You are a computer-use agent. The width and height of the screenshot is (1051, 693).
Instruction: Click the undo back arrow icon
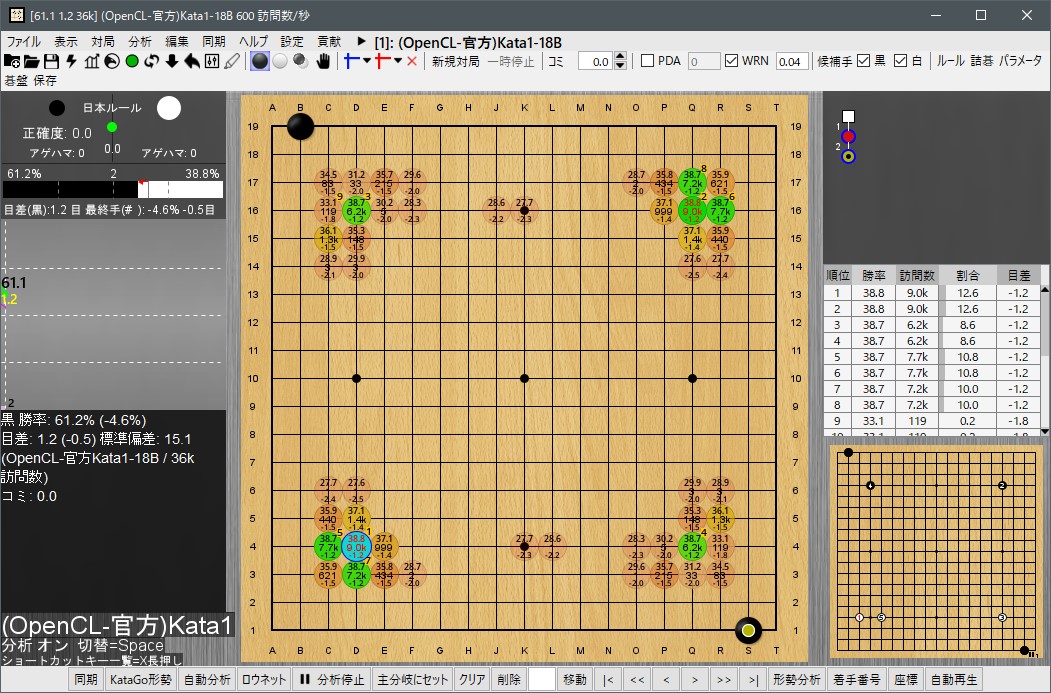(x=192, y=61)
